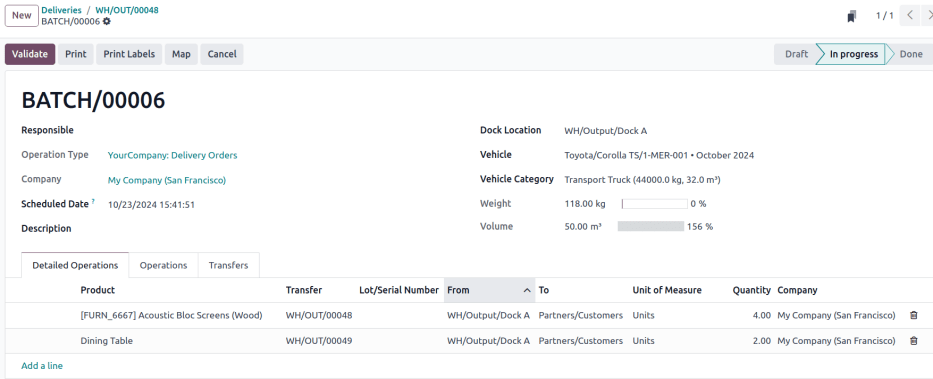The width and height of the screenshot is (933, 379).
Task: Click Add a line link
Action: click(x=42, y=366)
